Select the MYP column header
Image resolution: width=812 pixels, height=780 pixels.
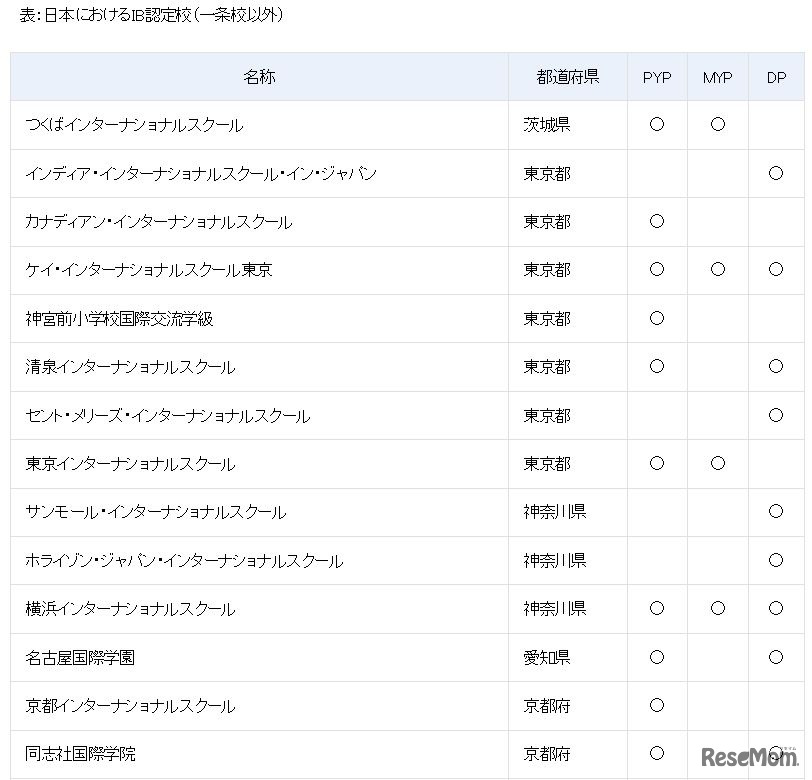pyautogui.click(x=717, y=76)
